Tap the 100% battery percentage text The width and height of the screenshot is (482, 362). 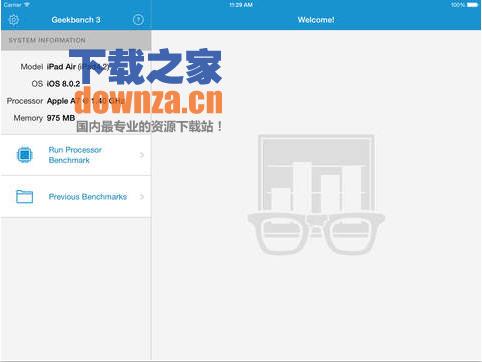[x=458, y=5]
